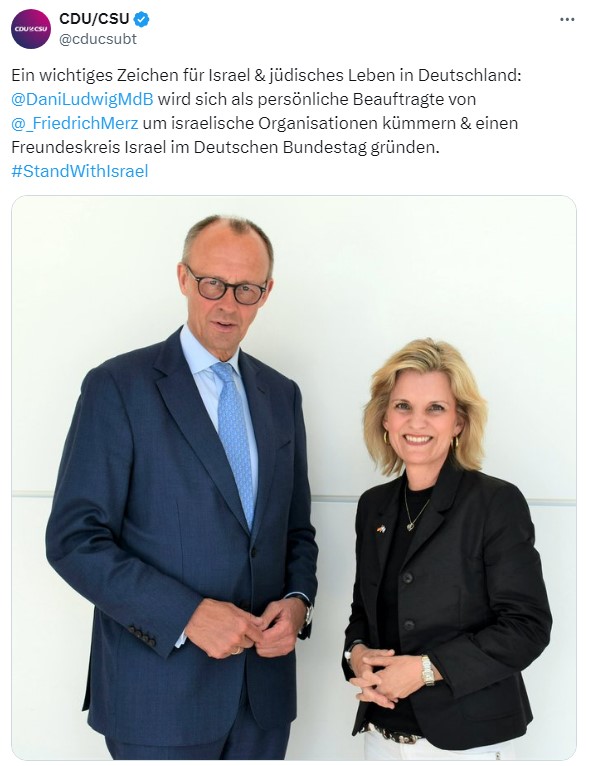Enlarge the tweet photo
593x766 pixels.
coord(294,477)
